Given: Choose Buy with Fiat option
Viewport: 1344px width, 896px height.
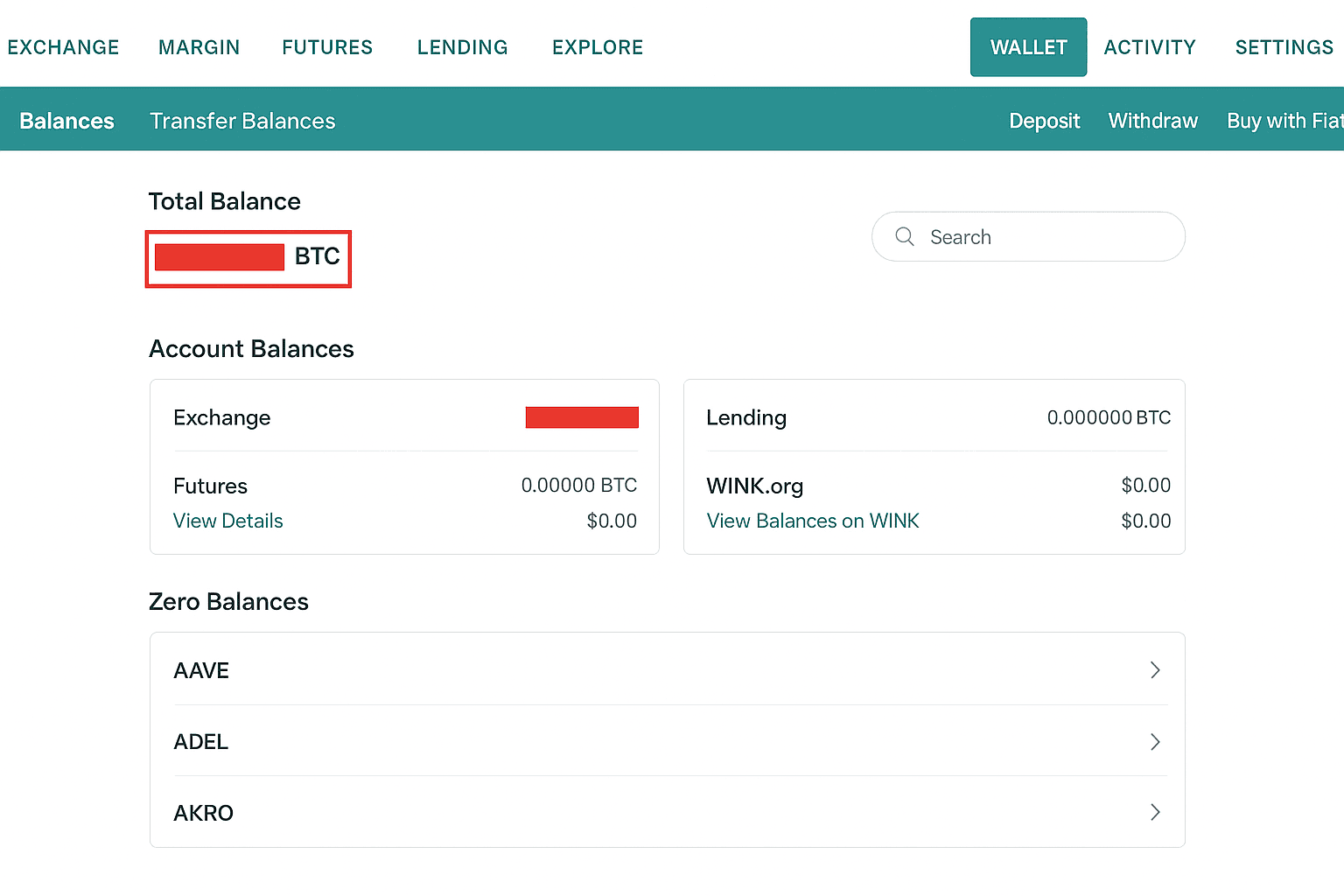Looking at the screenshot, I should tap(1283, 121).
